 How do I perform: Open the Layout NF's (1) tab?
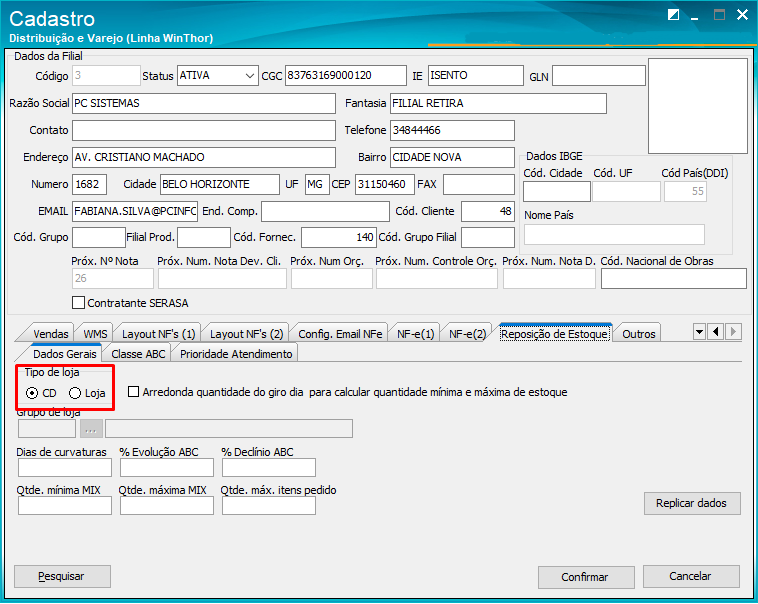click(159, 334)
